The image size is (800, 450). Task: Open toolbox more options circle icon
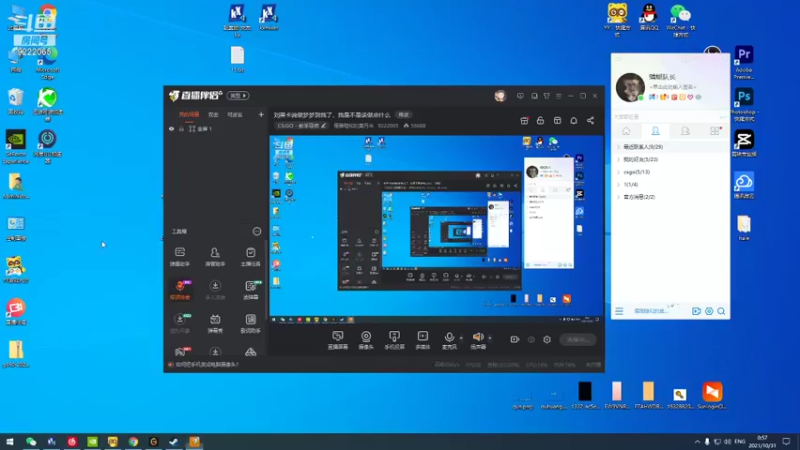click(257, 232)
